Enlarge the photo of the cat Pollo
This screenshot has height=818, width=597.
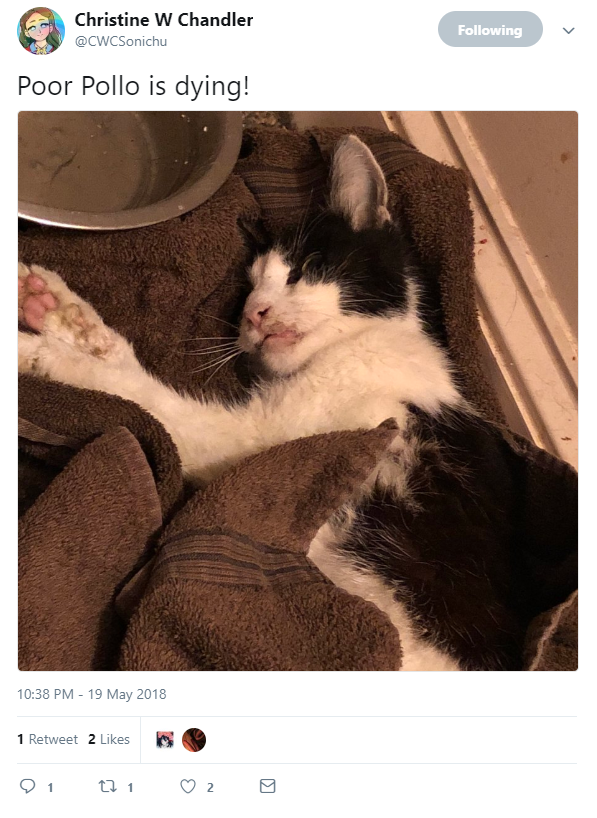[298, 391]
